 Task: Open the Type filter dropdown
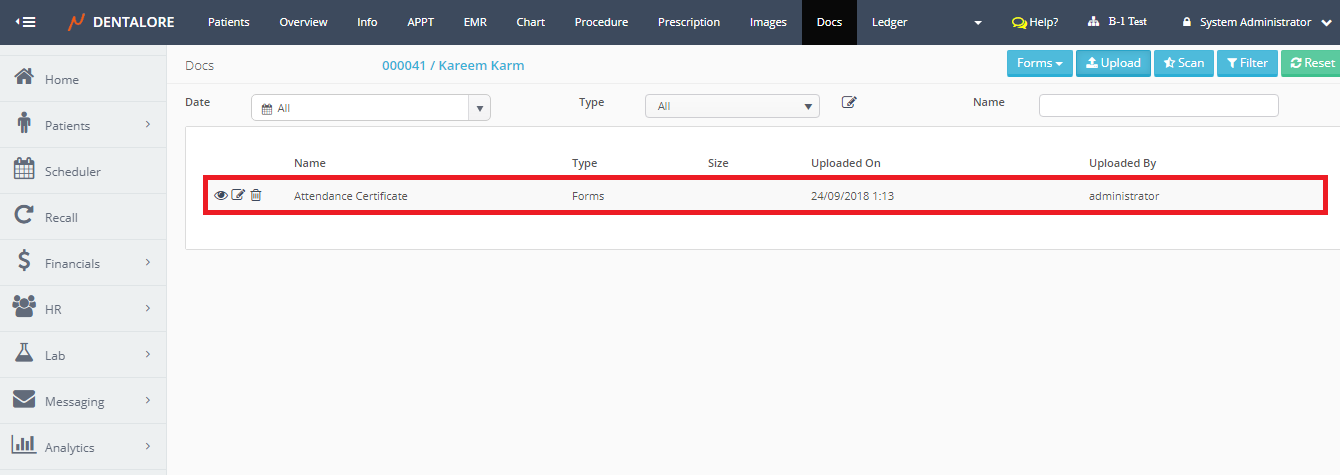point(732,106)
